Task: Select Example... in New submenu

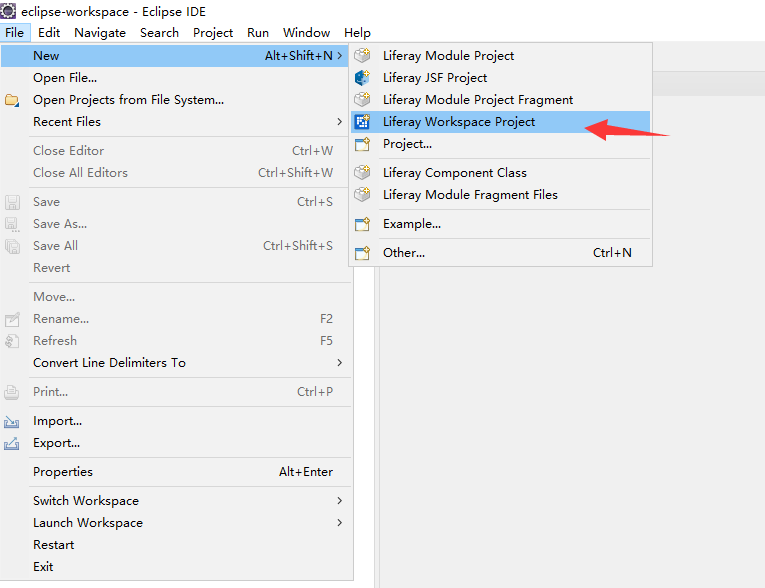Action: coord(501,224)
